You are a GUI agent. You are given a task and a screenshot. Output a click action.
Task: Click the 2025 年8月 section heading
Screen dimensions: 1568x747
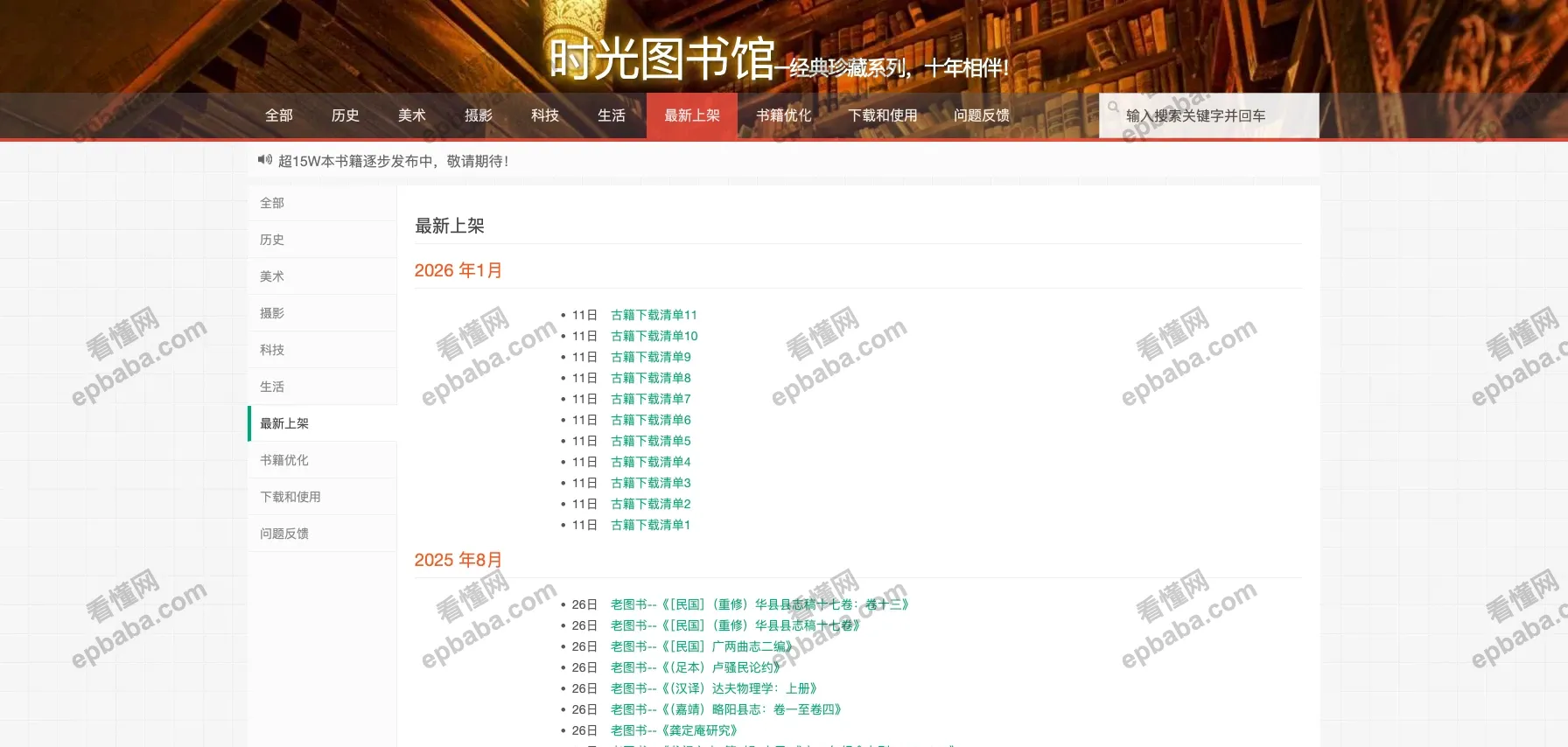(x=458, y=560)
